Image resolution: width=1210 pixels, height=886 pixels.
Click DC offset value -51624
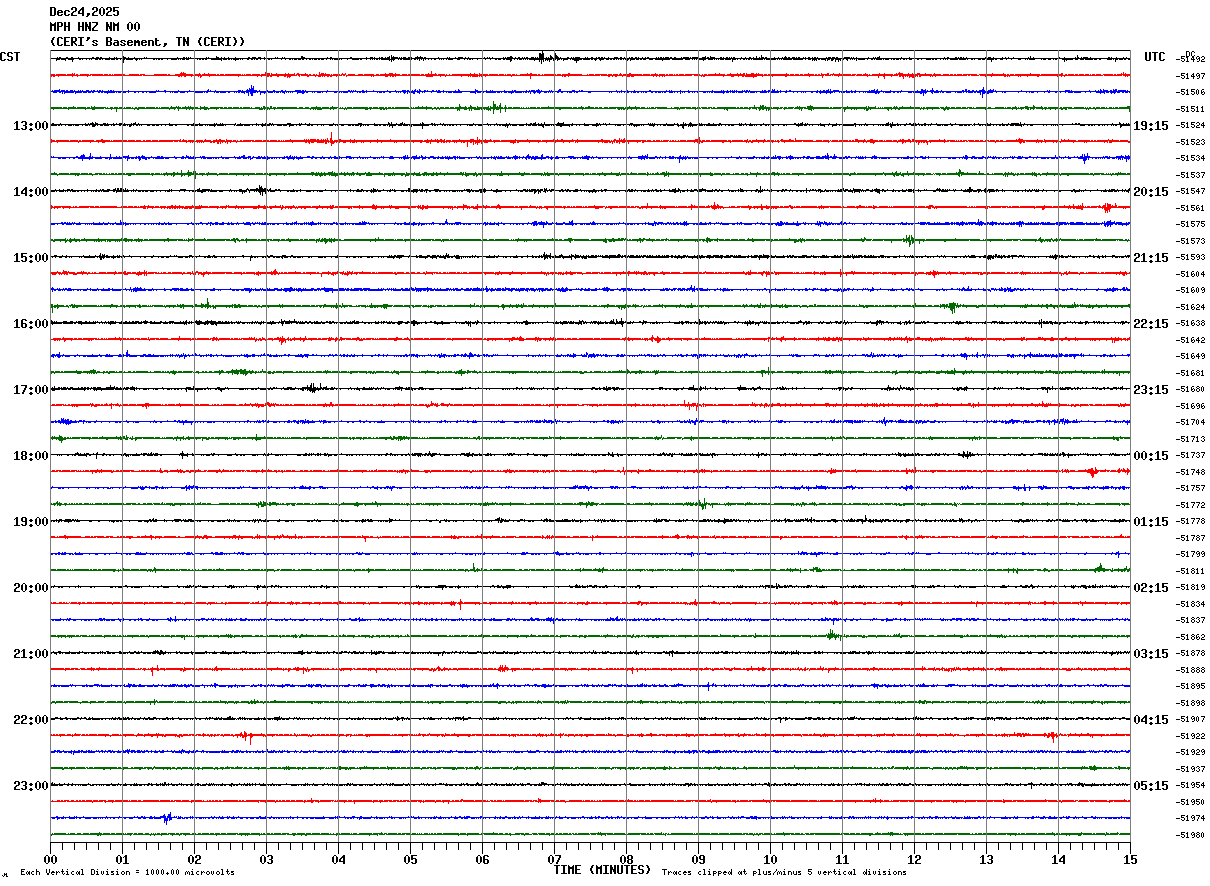(1191, 307)
